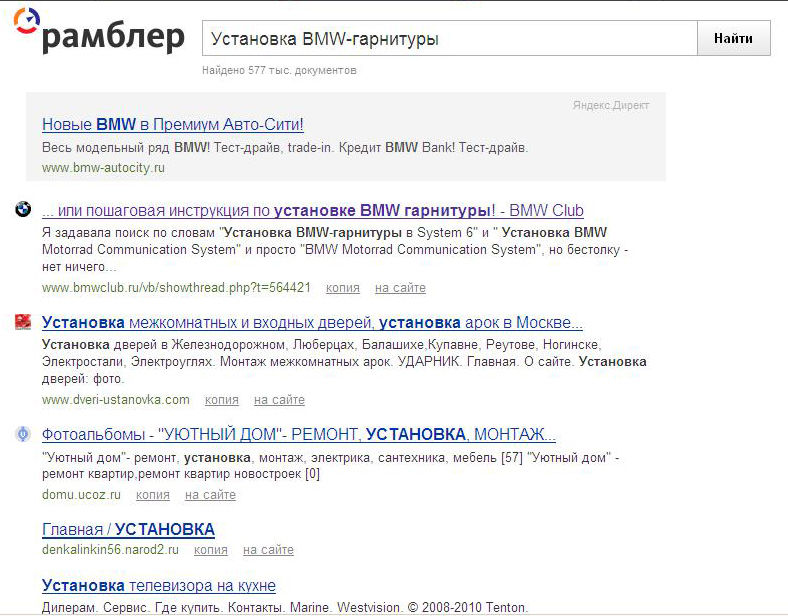Click the BMW Club favicon
This screenshot has width=788, height=616.
tap(23, 209)
